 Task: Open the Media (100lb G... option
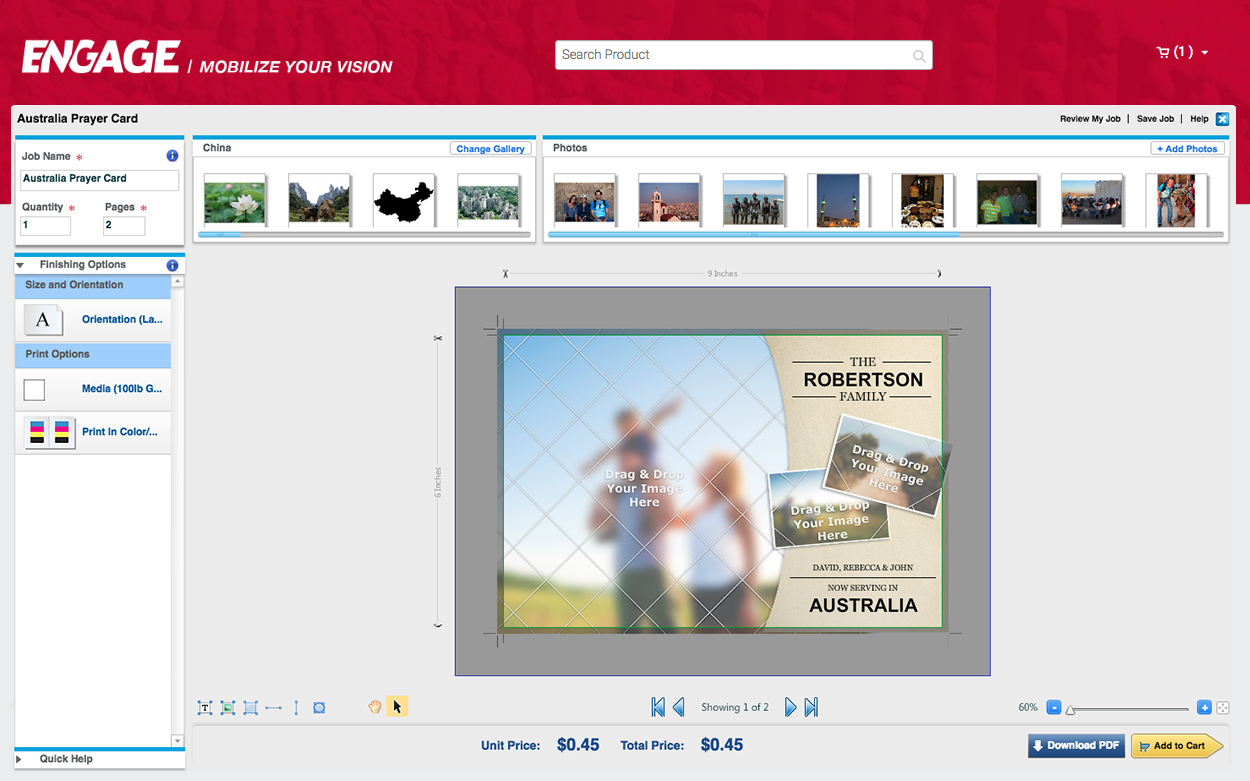pos(122,389)
